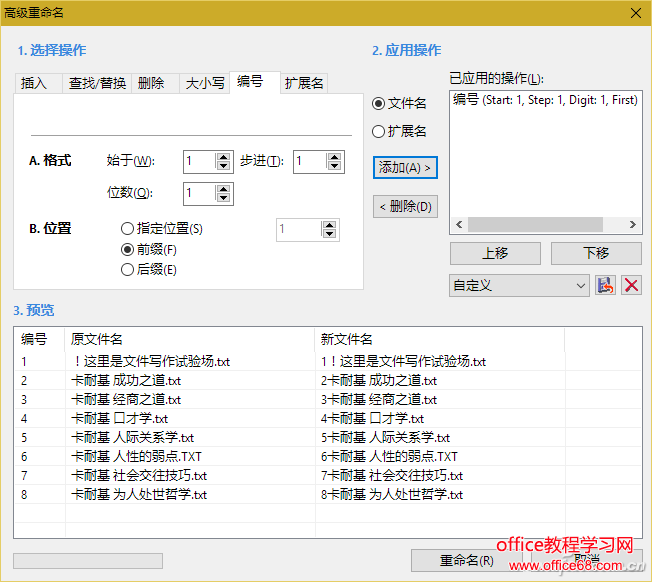Switch to the 扩展名 tab

(x=304, y=83)
